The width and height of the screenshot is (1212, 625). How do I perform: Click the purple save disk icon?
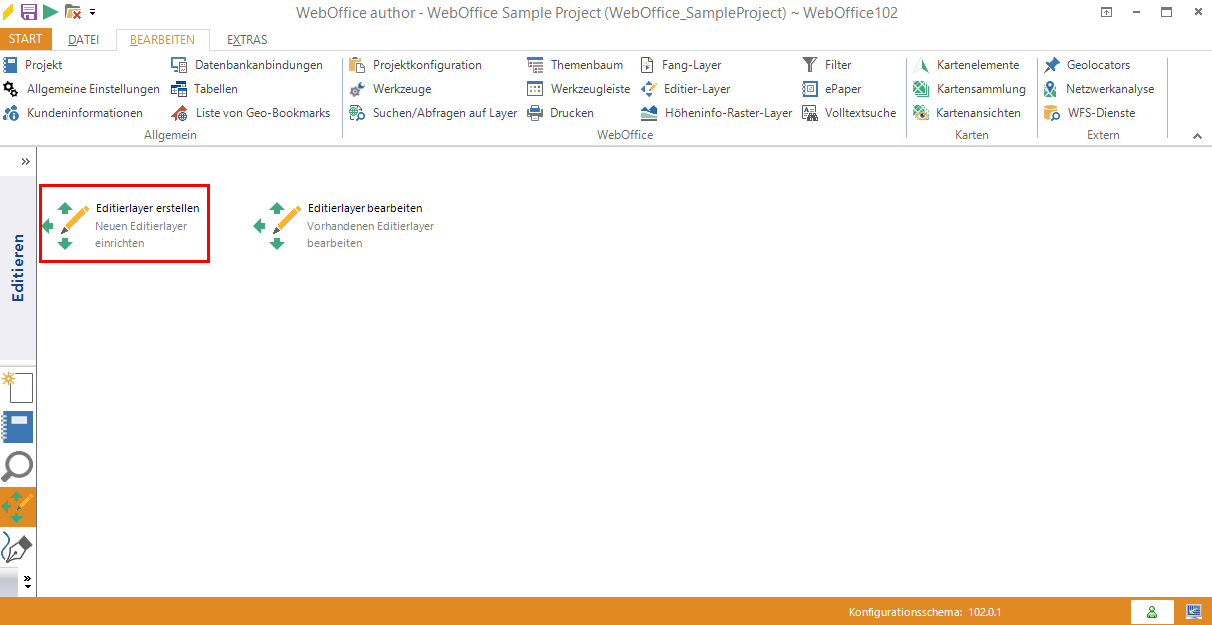point(28,12)
